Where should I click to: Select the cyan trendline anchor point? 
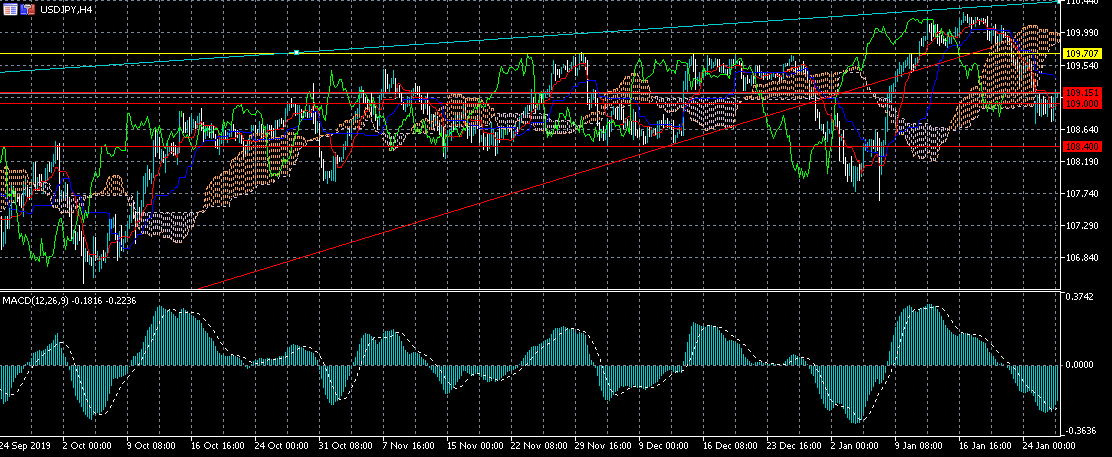click(296, 53)
